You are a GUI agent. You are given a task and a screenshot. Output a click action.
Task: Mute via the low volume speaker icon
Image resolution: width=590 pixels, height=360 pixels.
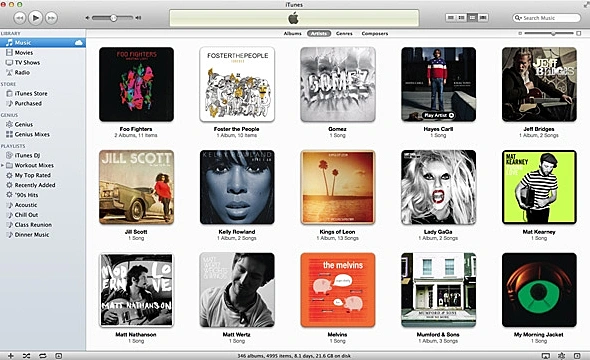click(87, 18)
